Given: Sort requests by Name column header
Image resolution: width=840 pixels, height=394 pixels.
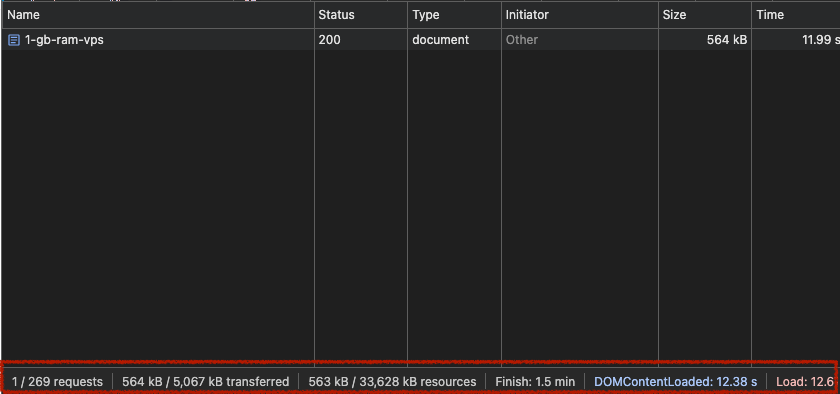Looking at the screenshot, I should click(158, 15).
